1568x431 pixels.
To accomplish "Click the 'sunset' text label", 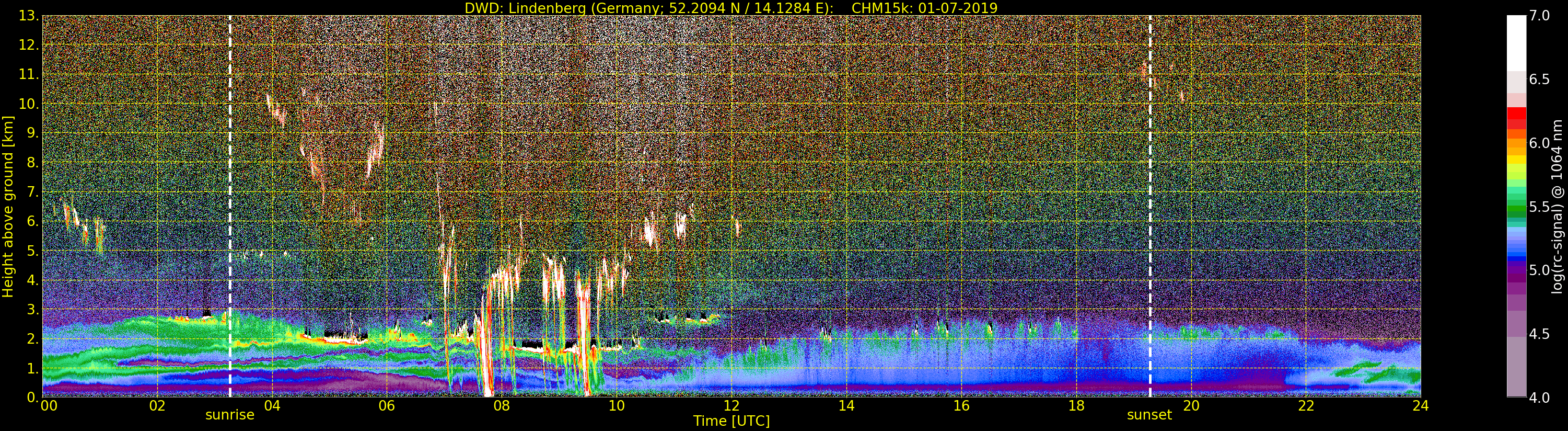I will pos(1149,415).
